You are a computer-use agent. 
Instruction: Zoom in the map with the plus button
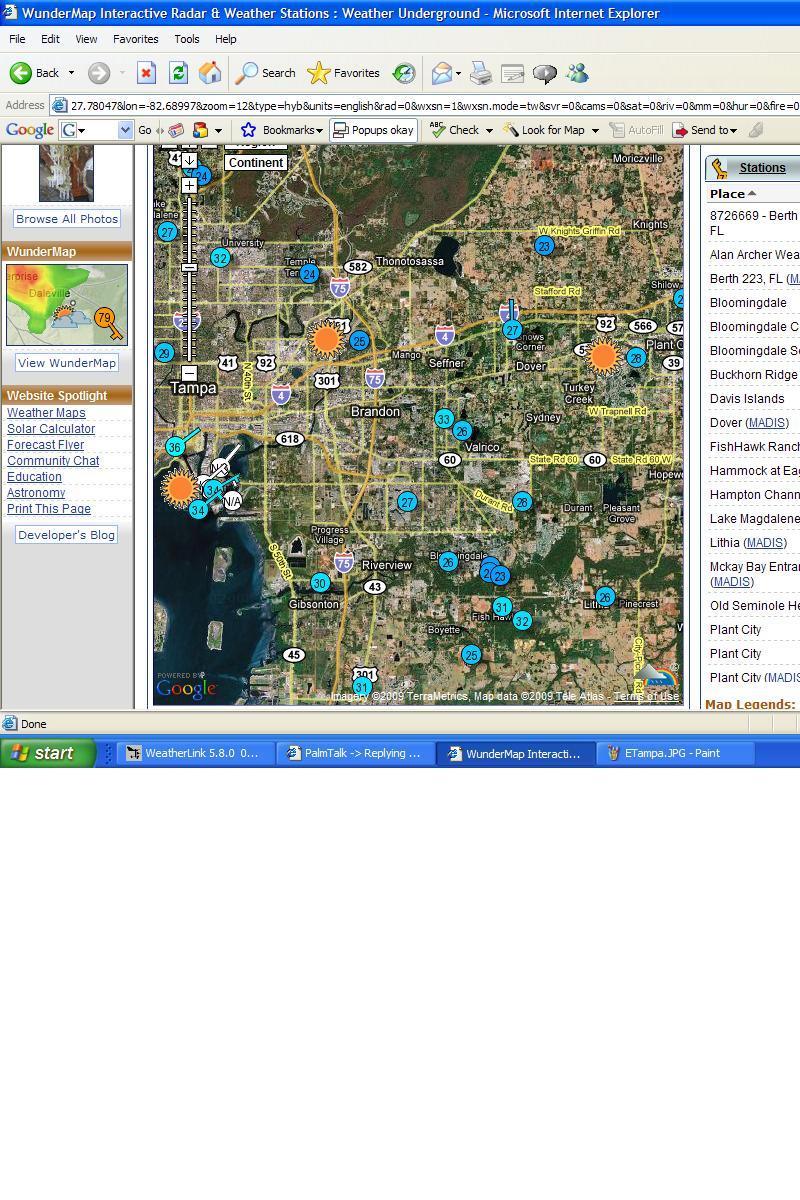[189, 185]
